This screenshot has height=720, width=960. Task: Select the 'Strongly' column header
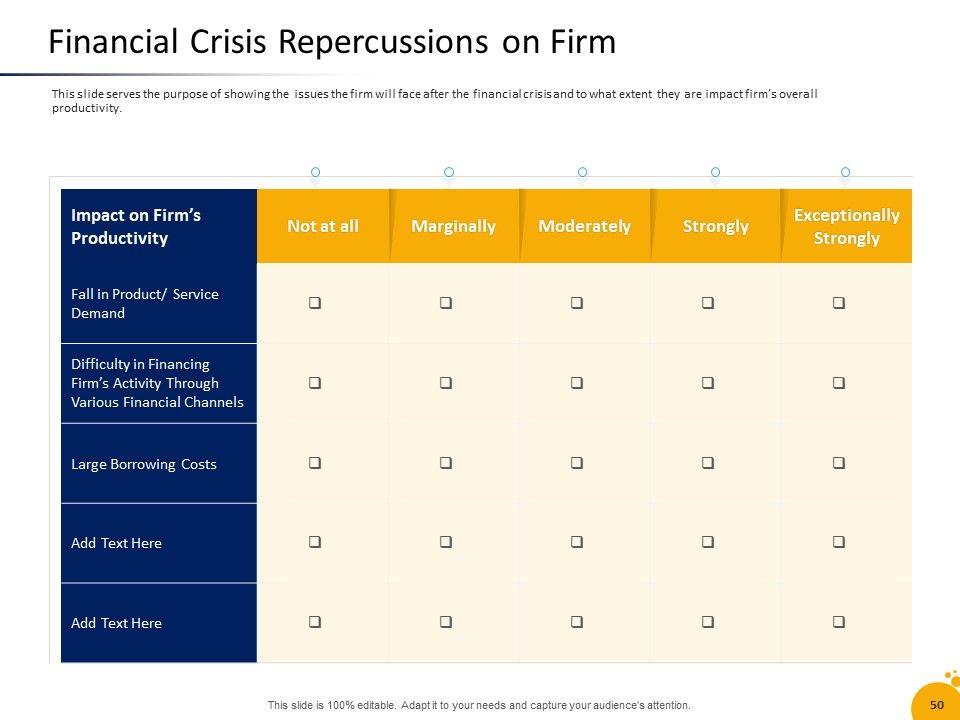pos(715,226)
